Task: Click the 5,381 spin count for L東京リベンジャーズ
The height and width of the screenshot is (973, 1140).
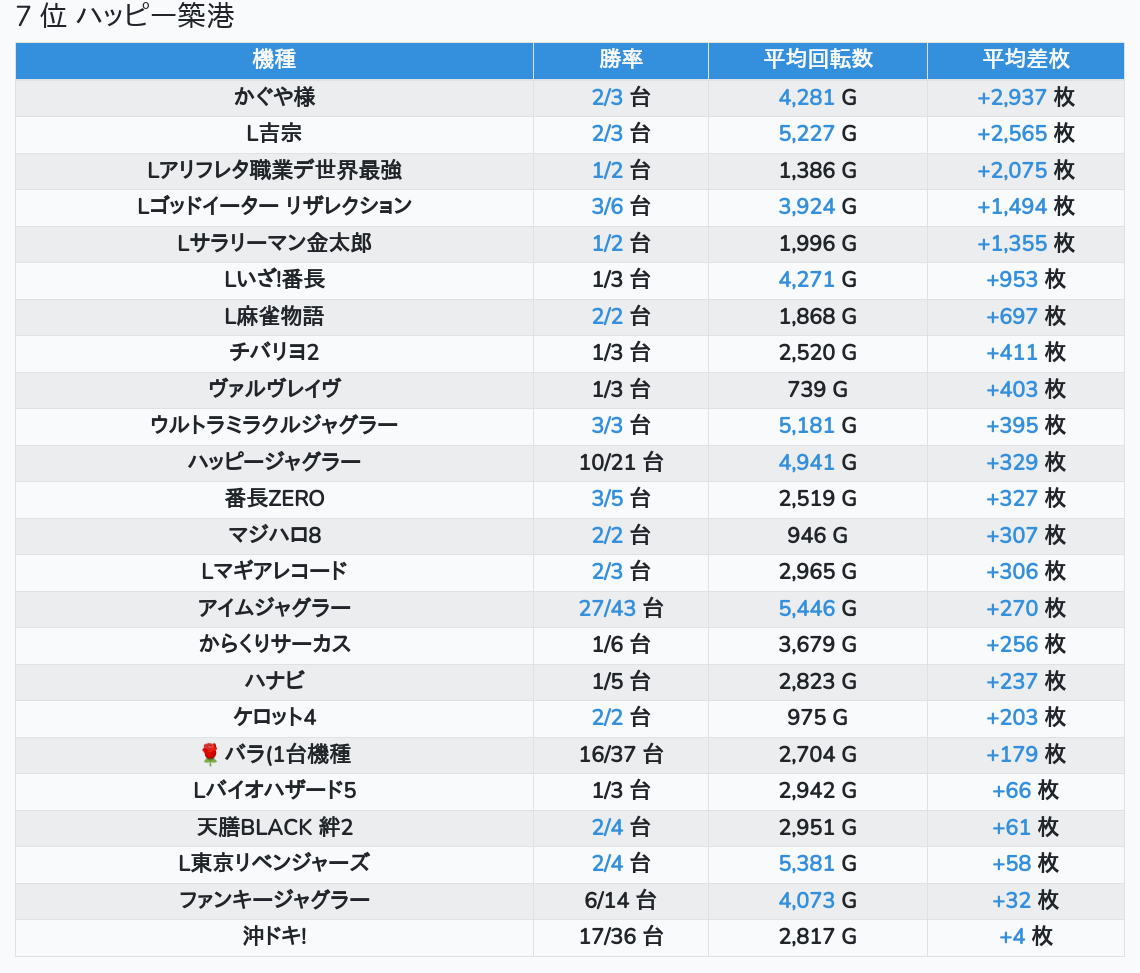Action: (x=806, y=863)
